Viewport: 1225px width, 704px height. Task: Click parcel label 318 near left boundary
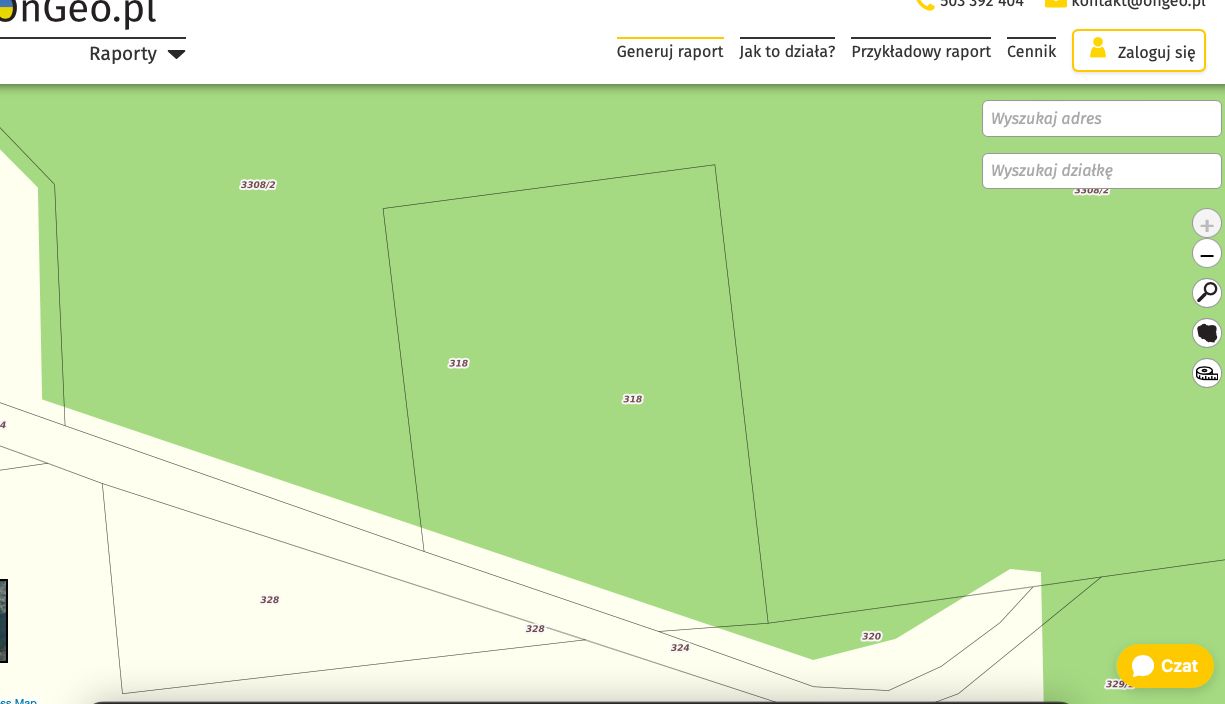click(458, 363)
